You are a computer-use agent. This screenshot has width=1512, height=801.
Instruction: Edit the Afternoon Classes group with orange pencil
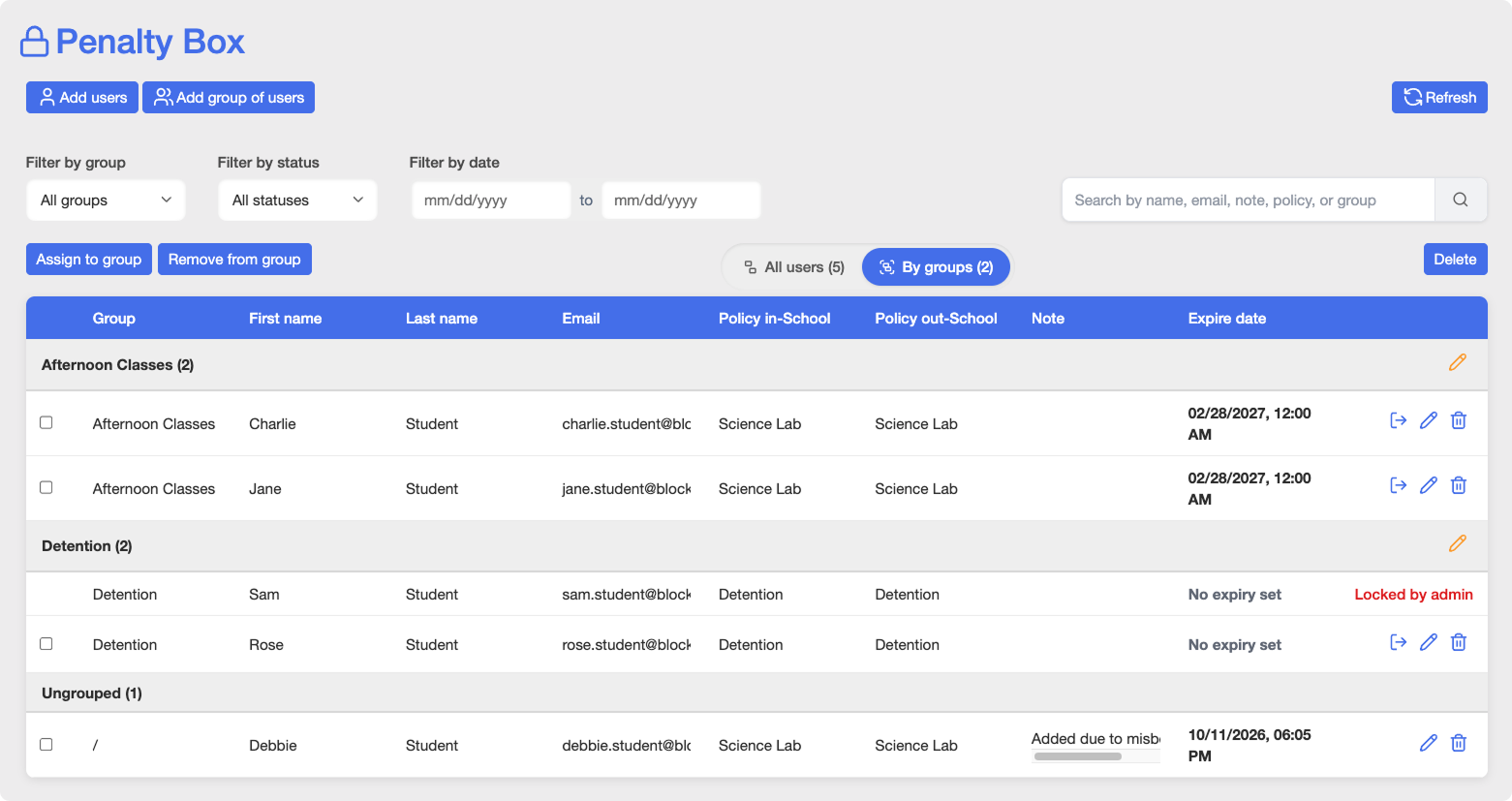click(x=1457, y=362)
